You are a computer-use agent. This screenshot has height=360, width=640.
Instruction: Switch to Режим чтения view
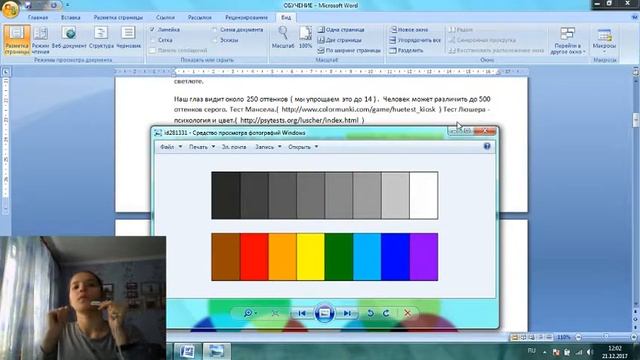point(40,40)
